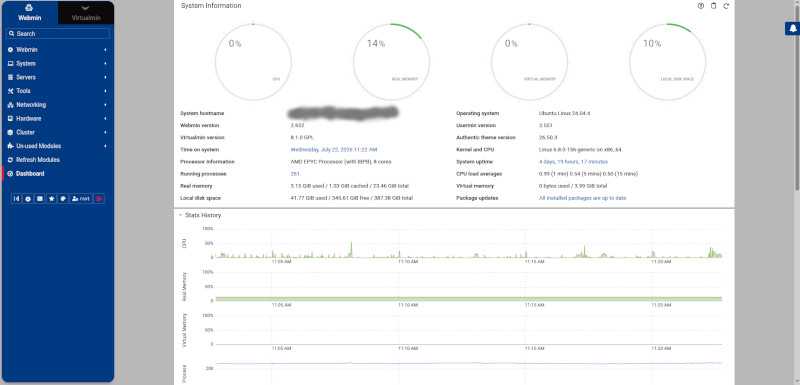800x385 pixels.
Task: Expand the Cluster menu arrow
Action: 105,133
